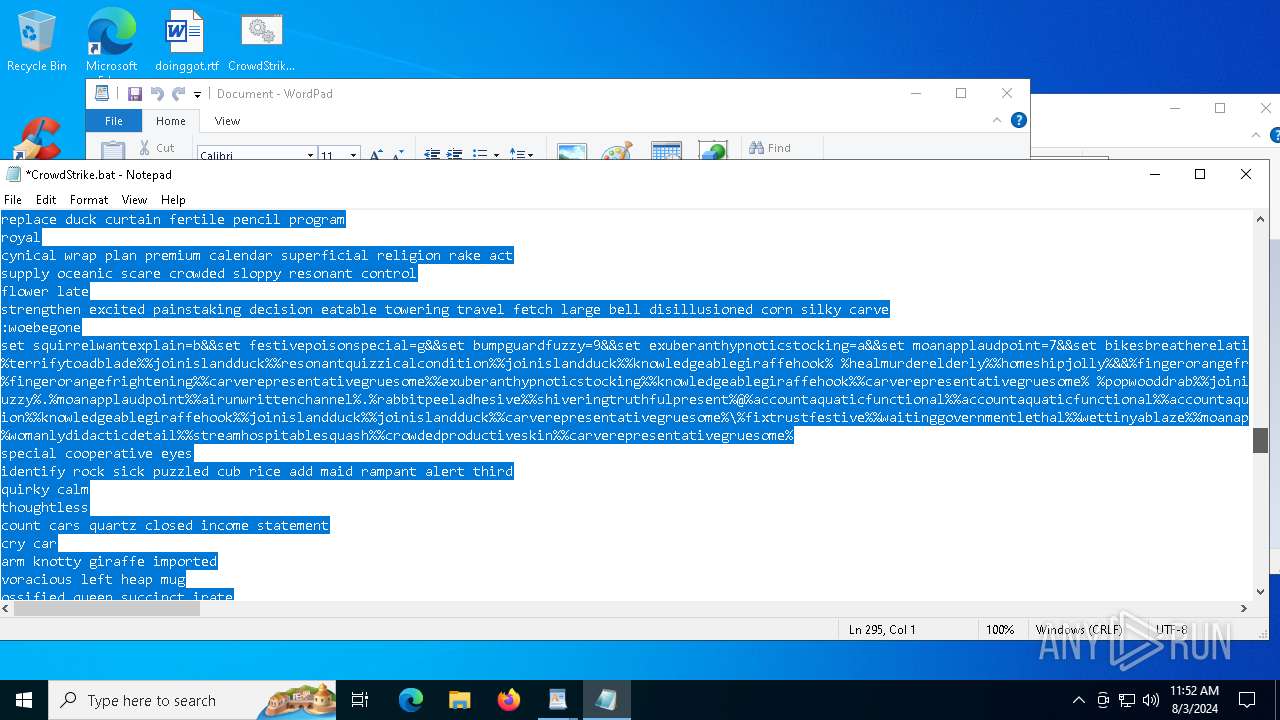The width and height of the screenshot is (1280, 720).
Task: Maximize the Notepad window
Action: (1200, 174)
